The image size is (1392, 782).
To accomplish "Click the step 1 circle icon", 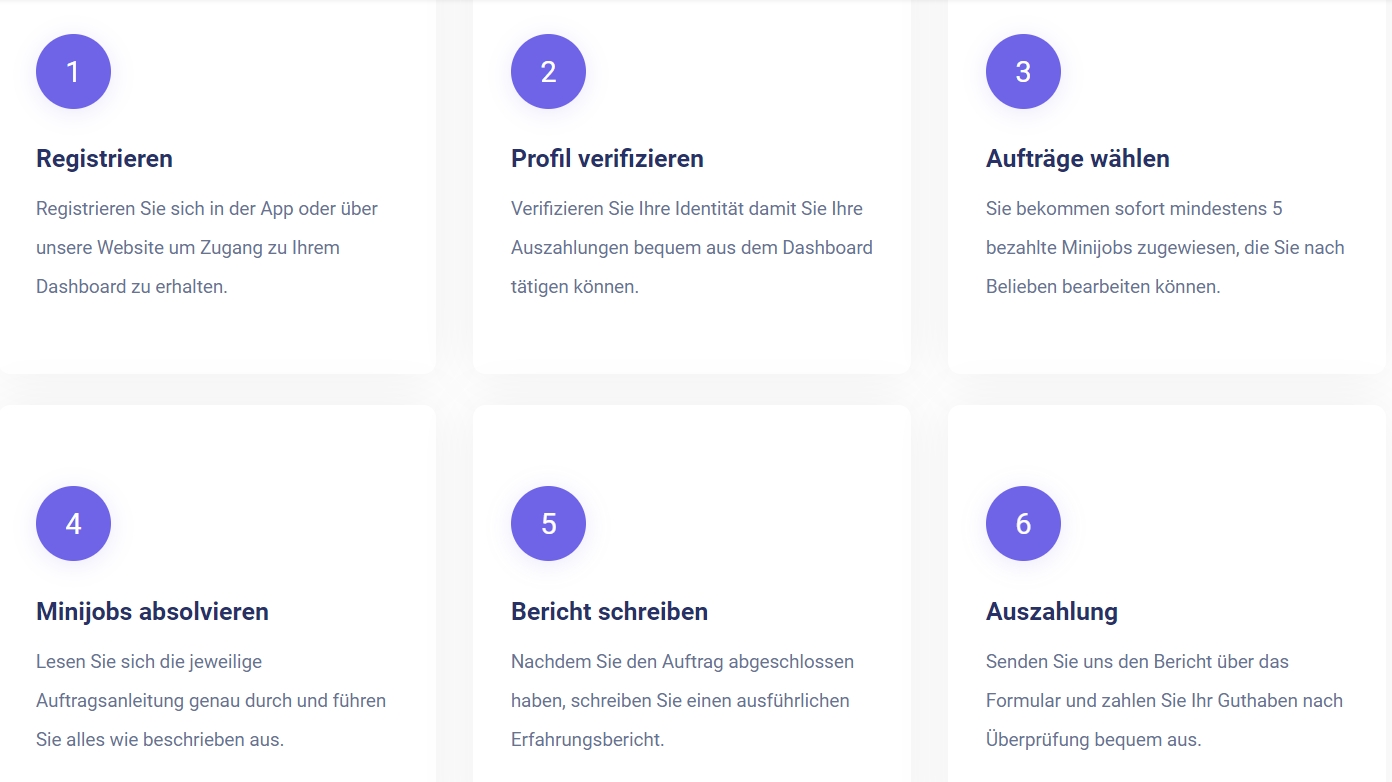I will [x=73, y=71].
